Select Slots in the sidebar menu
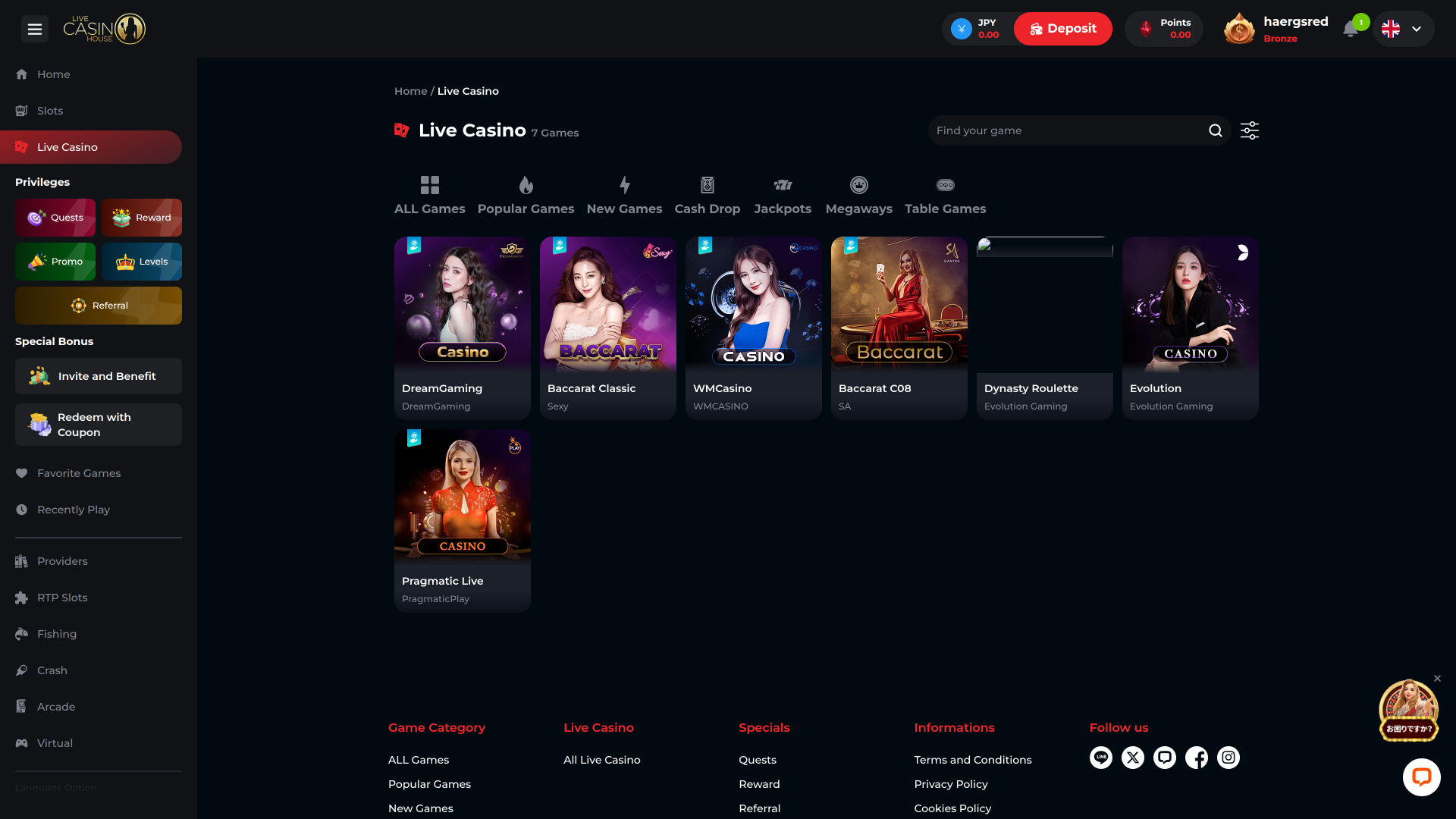This screenshot has height=819, width=1456. [x=49, y=111]
